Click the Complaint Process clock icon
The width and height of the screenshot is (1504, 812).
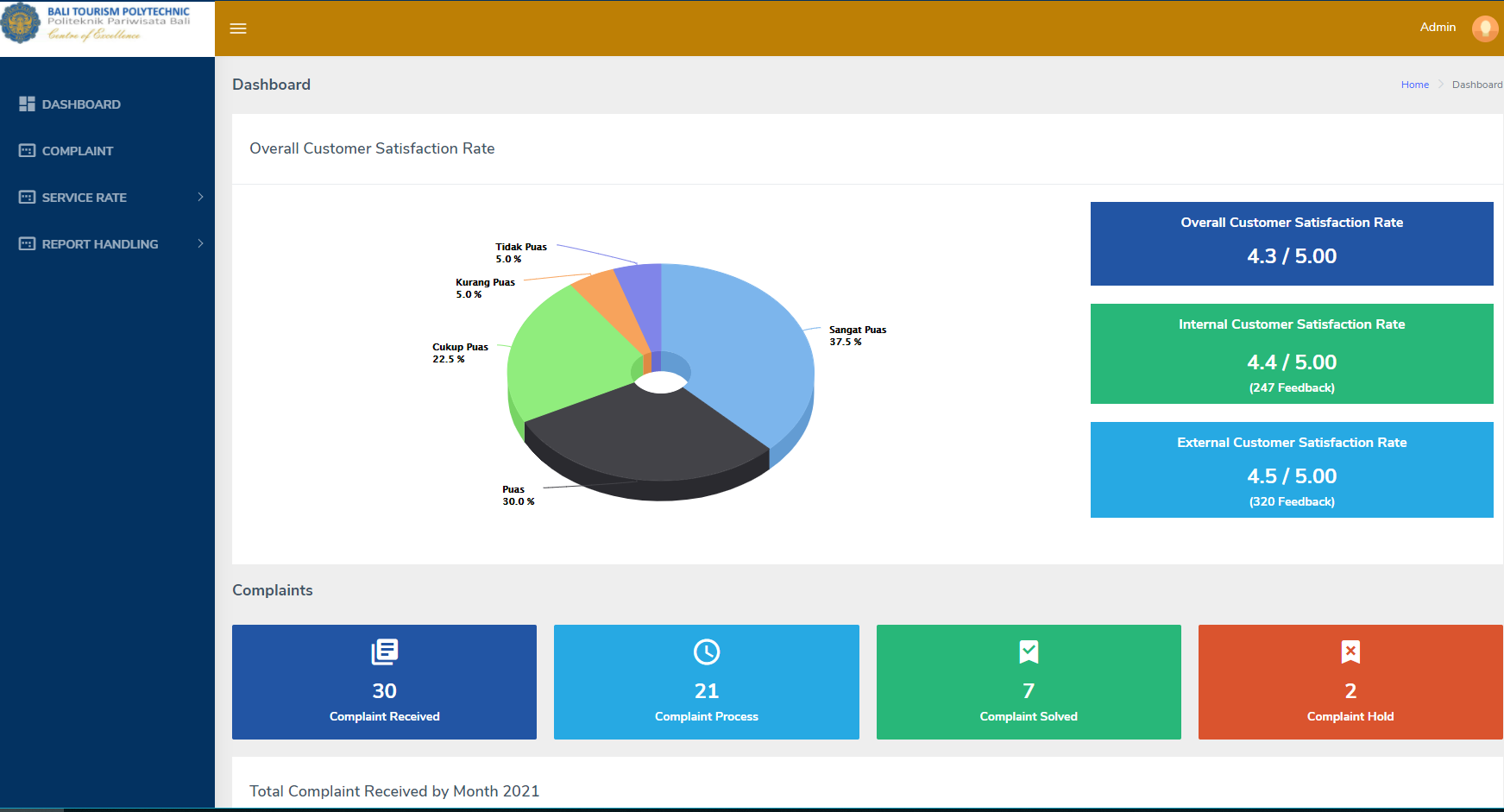pos(706,651)
